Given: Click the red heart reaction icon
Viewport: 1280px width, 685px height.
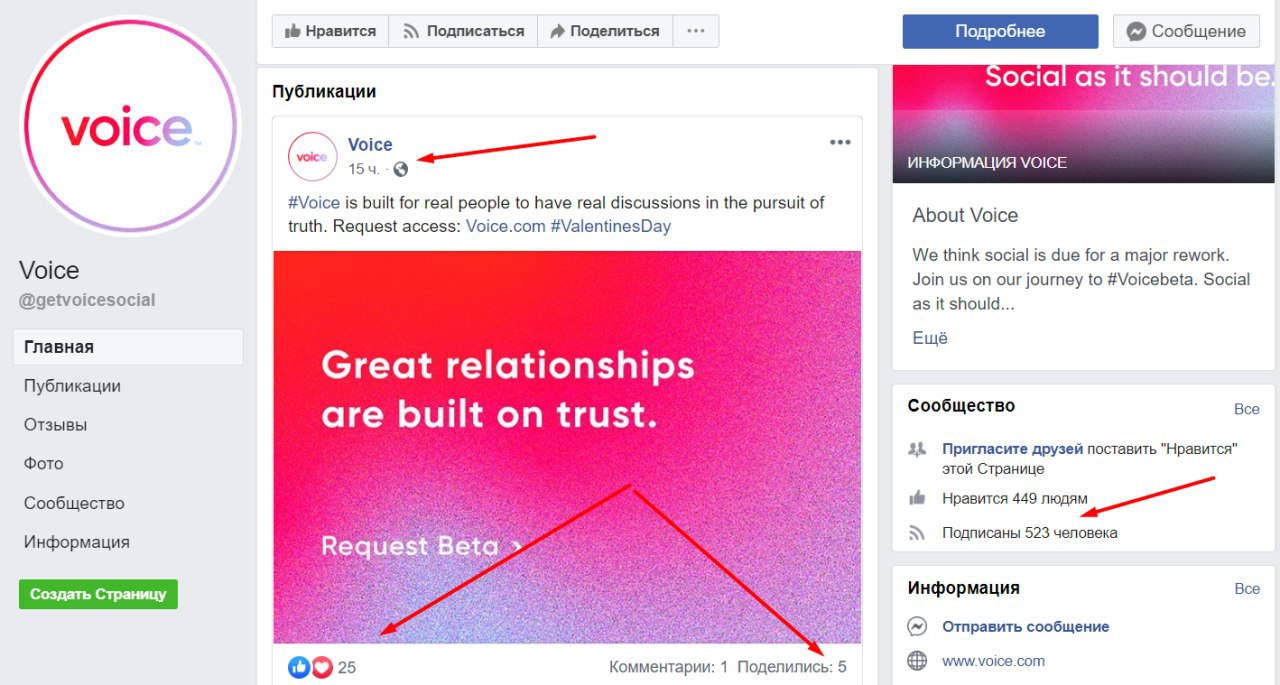Looking at the screenshot, I should coord(321,667).
